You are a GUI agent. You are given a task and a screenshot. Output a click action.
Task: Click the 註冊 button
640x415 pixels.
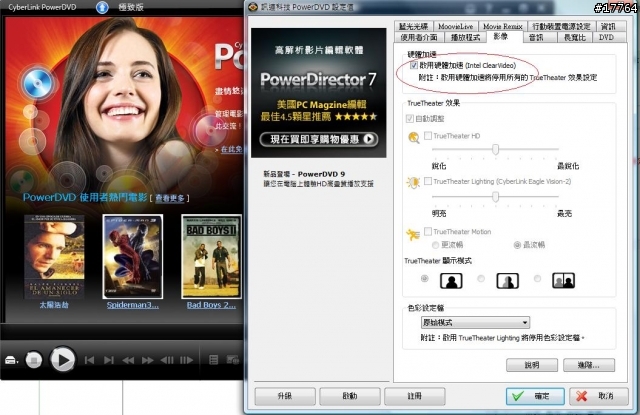click(x=415, y=396)
